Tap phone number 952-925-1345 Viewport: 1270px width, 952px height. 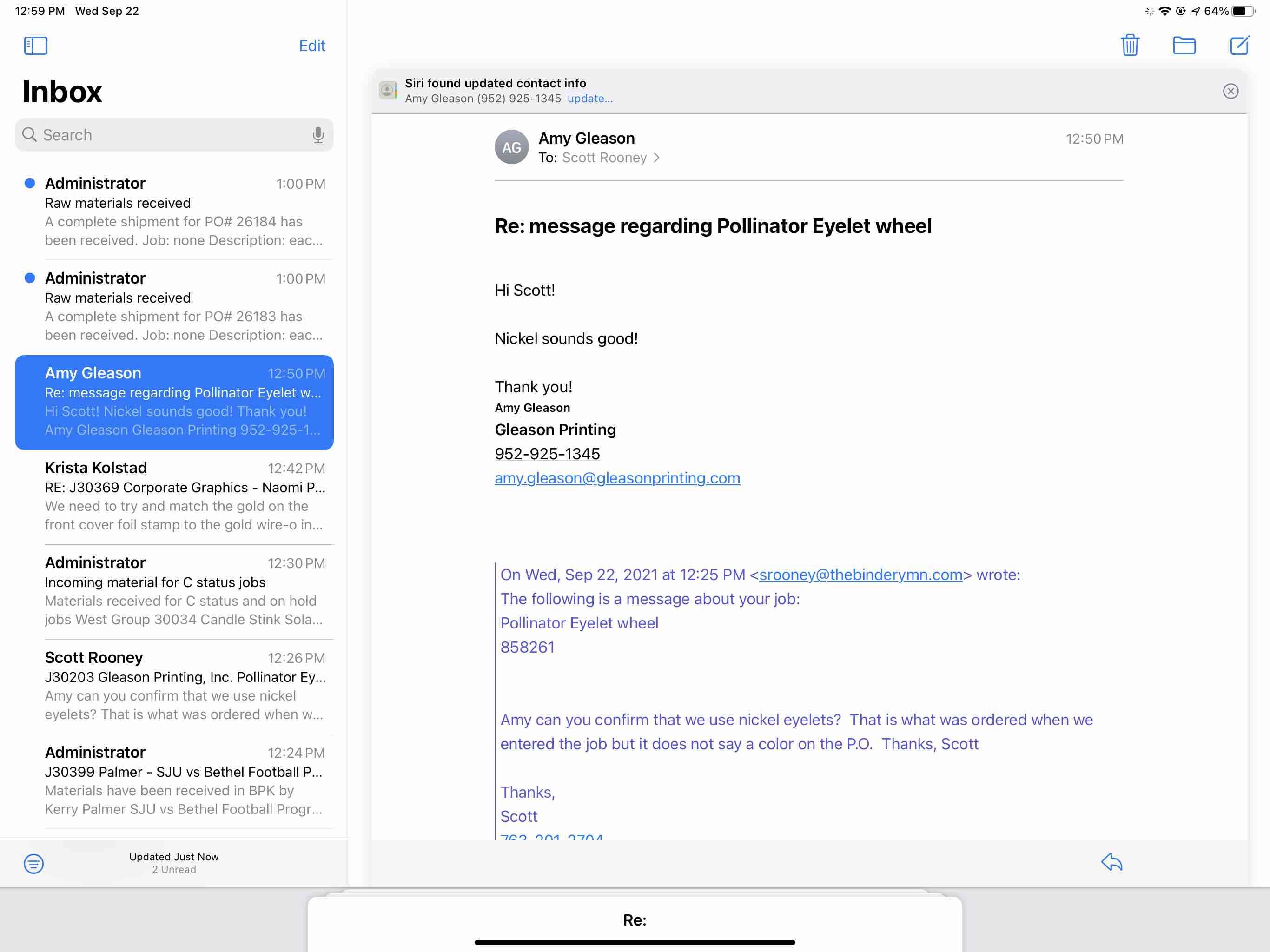pyautogui.click(x=547, y=454)
